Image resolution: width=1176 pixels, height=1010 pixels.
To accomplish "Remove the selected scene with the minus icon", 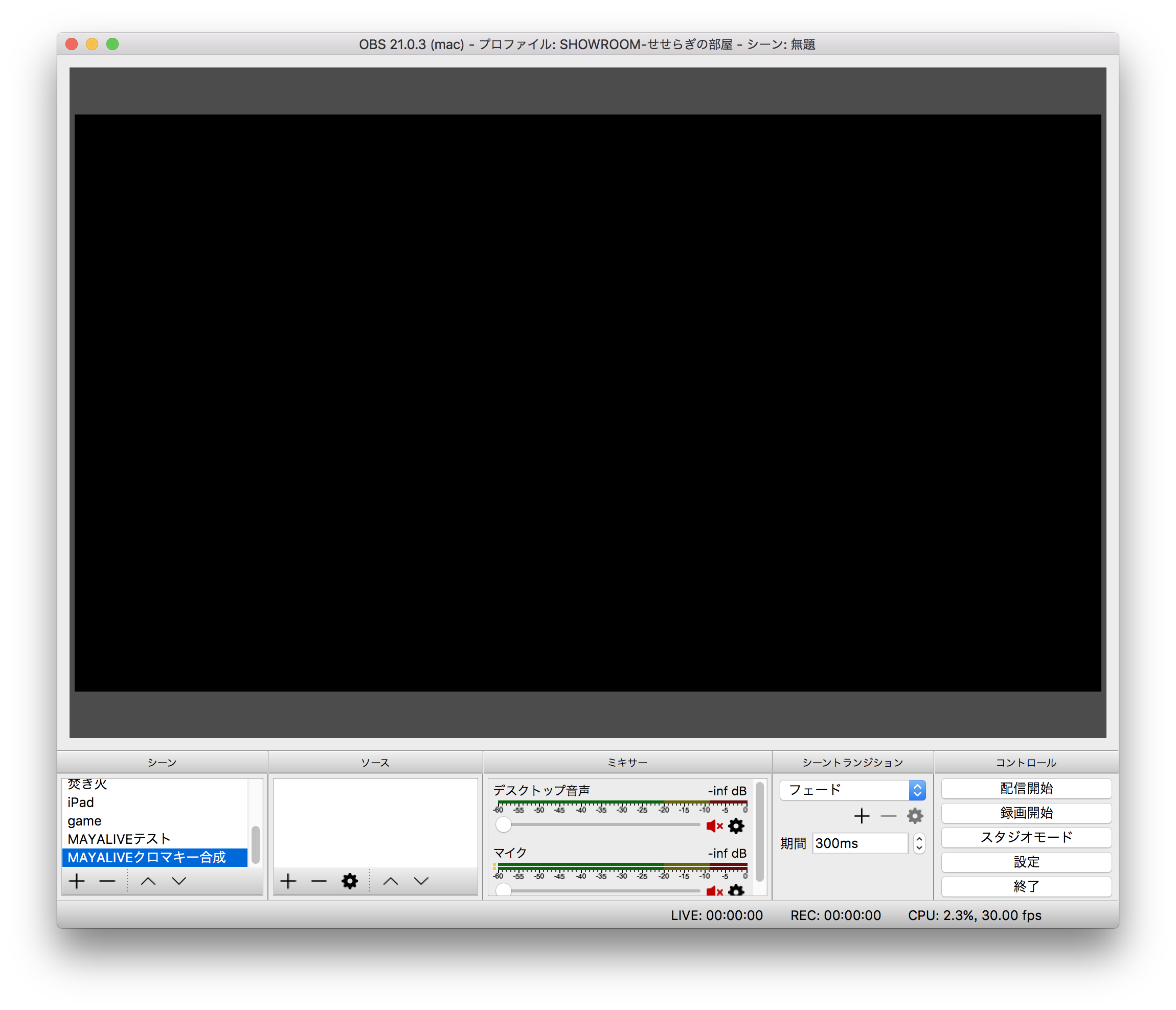I will point(107,881).
